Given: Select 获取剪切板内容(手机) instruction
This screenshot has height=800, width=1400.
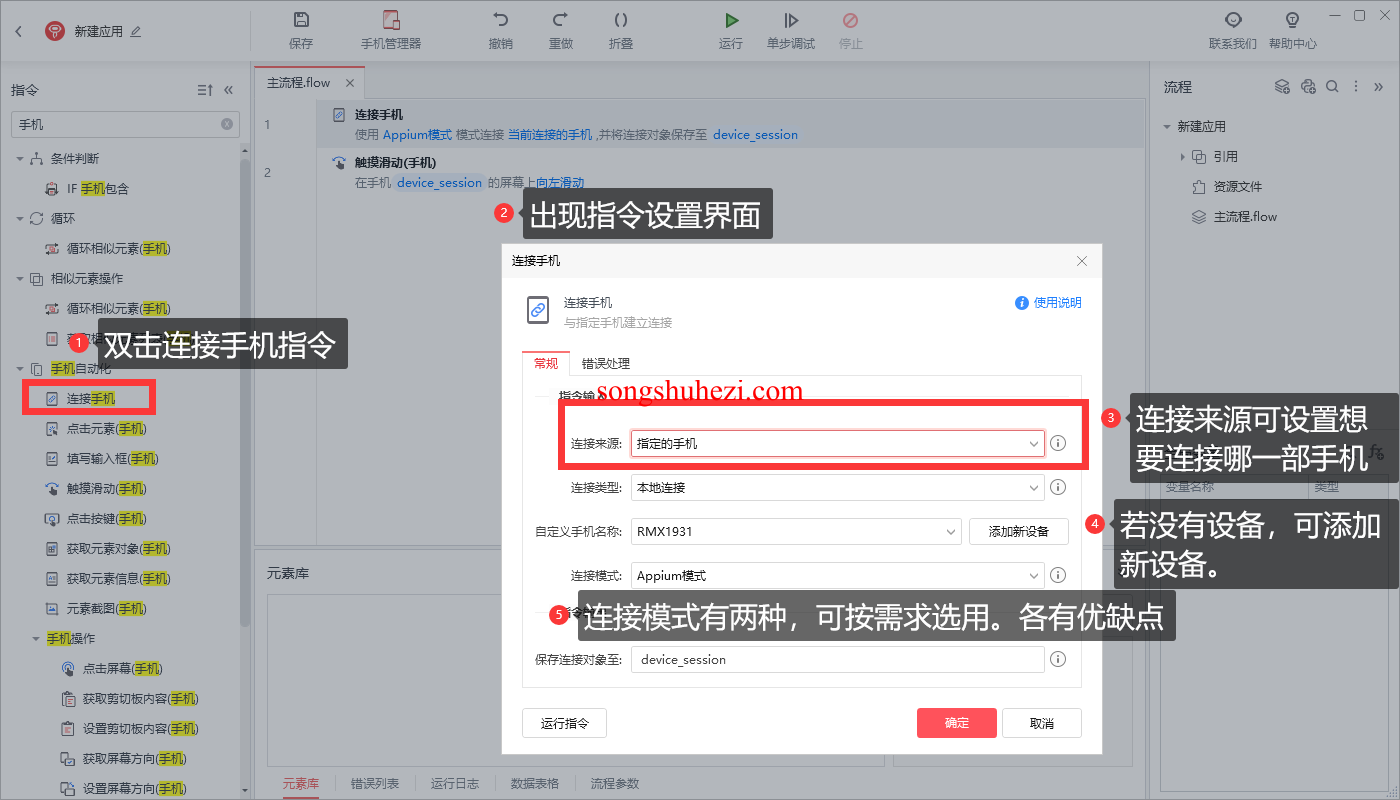Looking at the screenshot, I should (141, 698).
